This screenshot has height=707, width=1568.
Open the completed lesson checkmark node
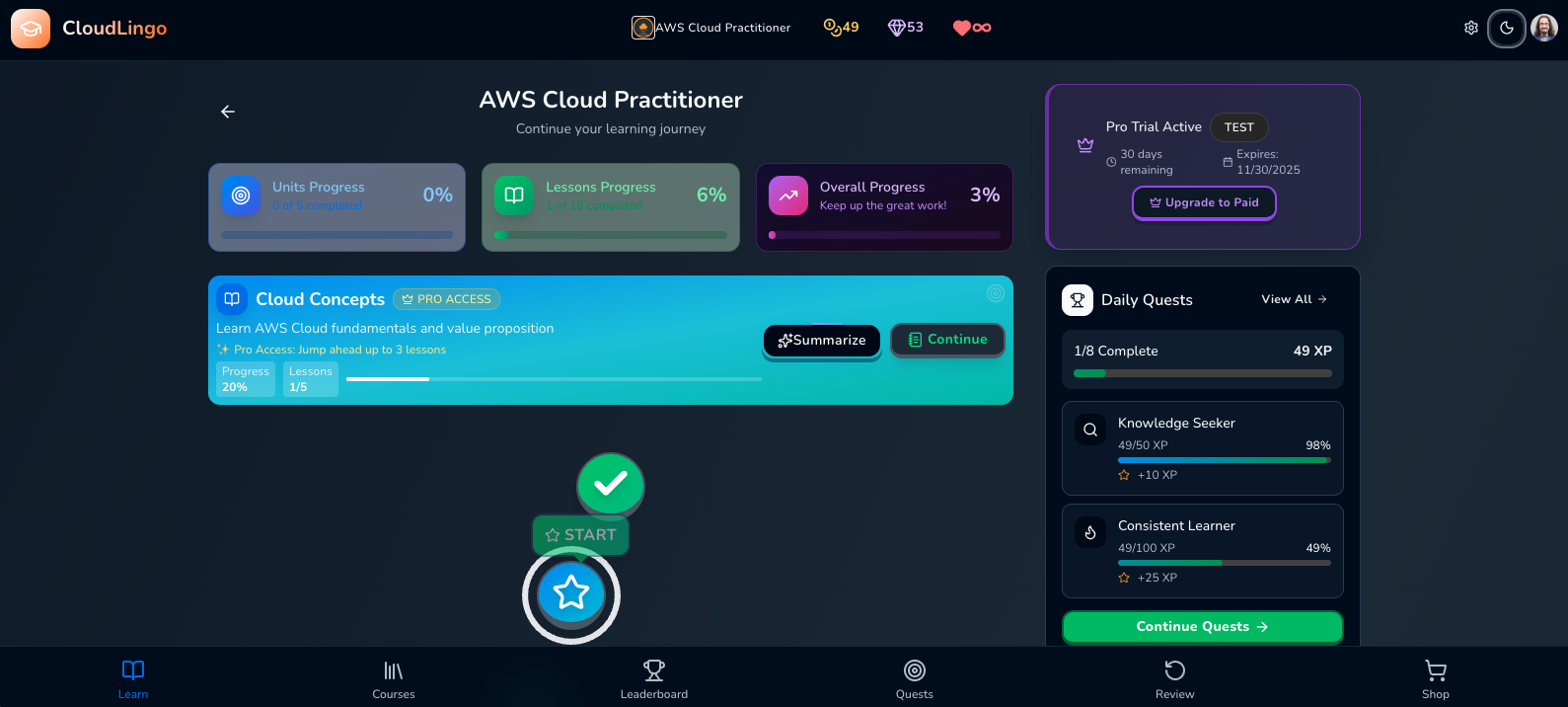pos(611,484)
